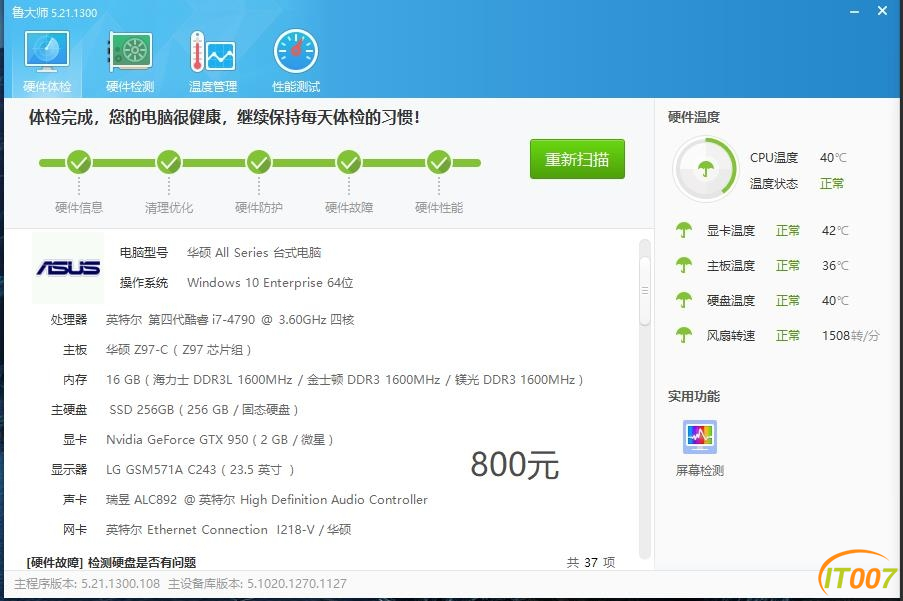The width and height of the screenshot is (903, 601).
Task: Click the 主设备库版本 5.1020.1270.1127 status text
Action: click(x=257, y=584)
